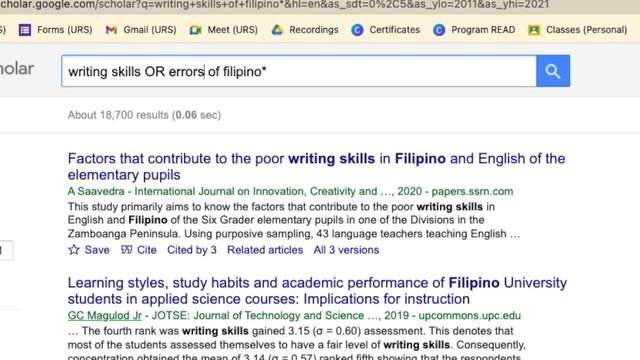
Task: Click the star icon to save Saavedra article
Action: tap(74, 249)
